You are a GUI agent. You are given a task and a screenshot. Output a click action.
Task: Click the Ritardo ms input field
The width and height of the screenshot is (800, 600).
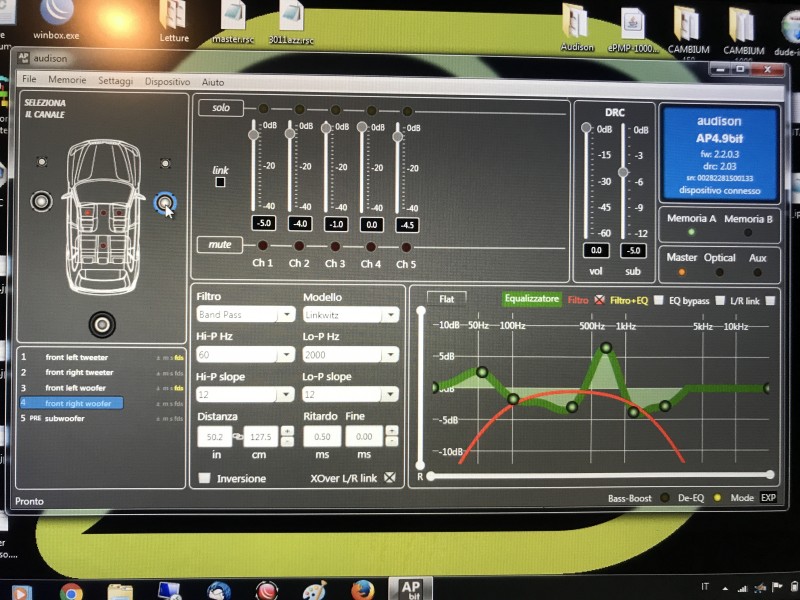(322, 437)
